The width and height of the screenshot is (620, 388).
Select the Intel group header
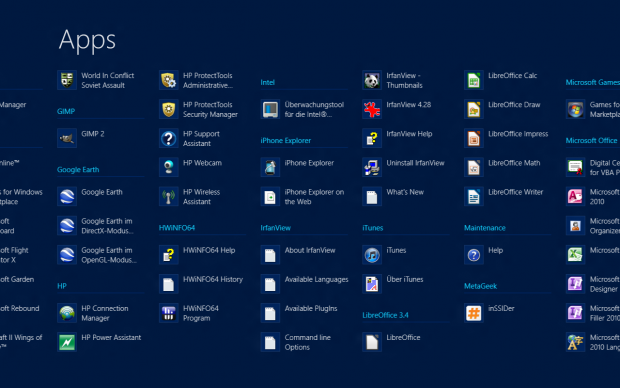267,82
